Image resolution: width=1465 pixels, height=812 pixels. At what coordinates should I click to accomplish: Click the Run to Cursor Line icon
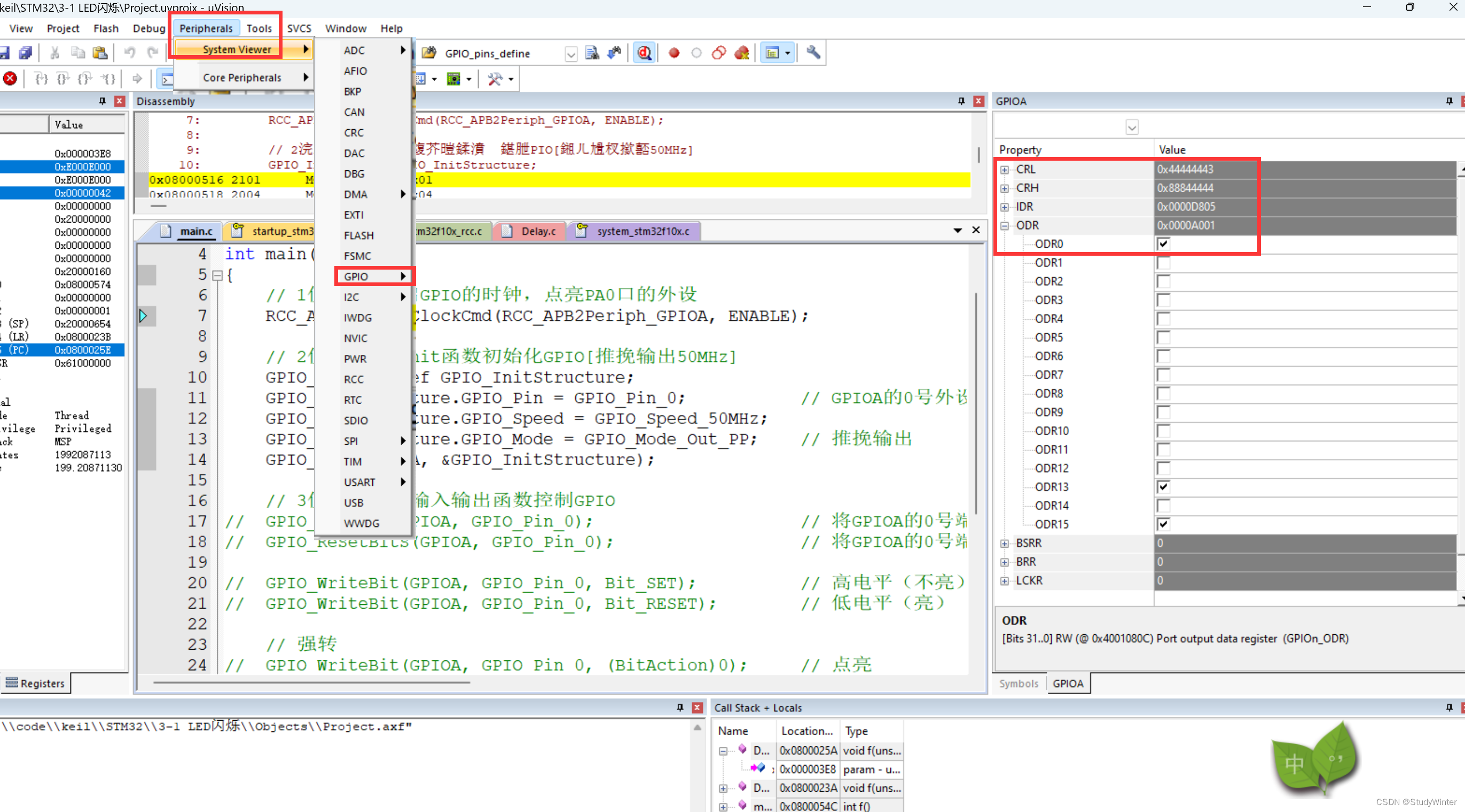click(x=108, y=78)
